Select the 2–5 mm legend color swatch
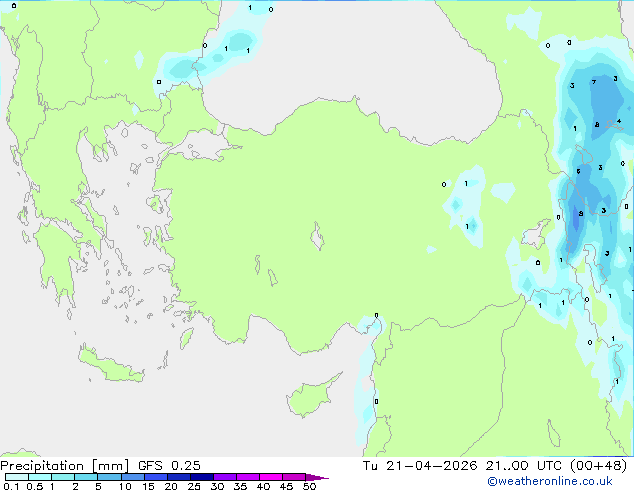The height and width of the screenshot is (490, 634). point(86,477)
